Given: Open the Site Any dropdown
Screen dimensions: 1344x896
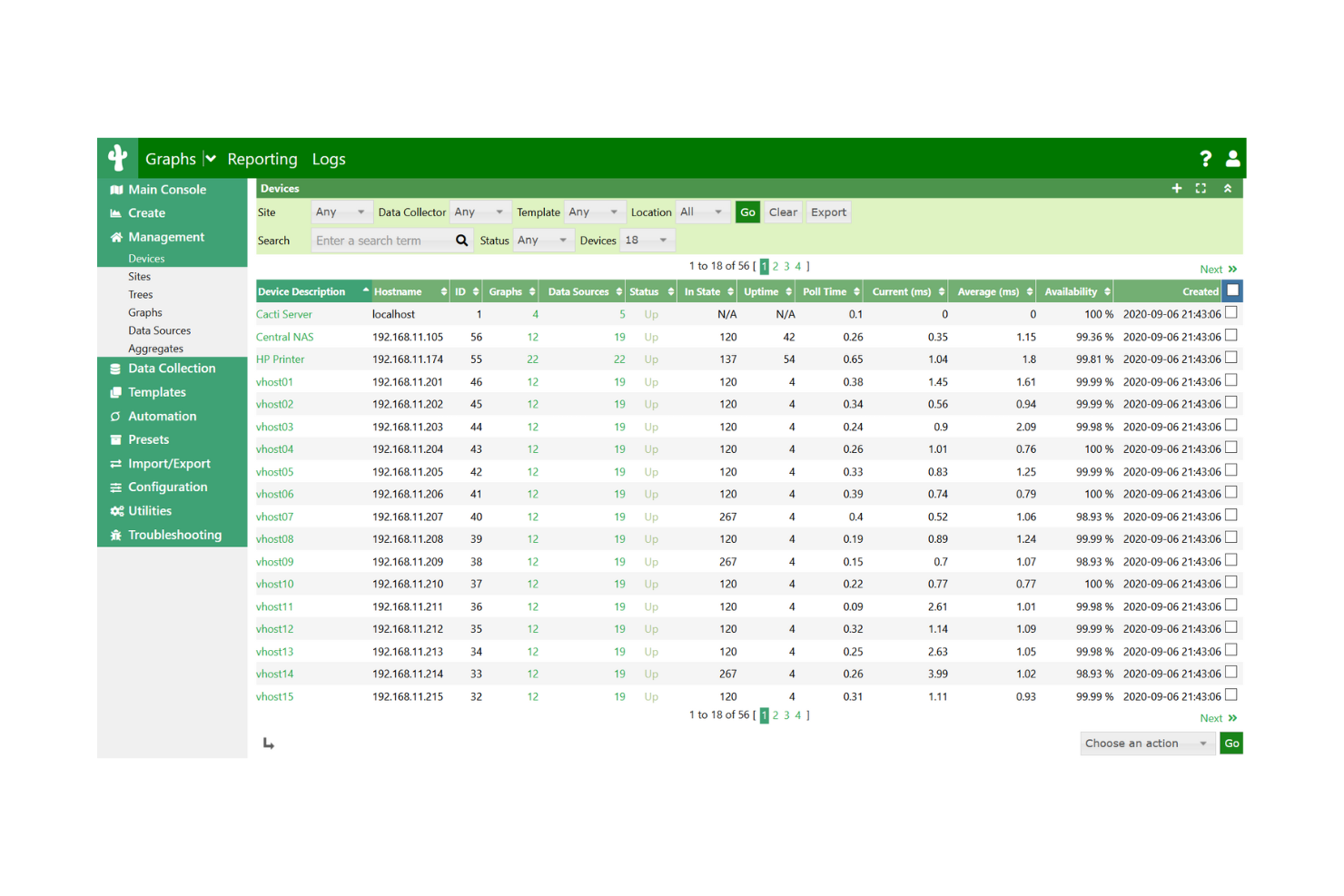Looking at the screenshot, I should point(341,212).
